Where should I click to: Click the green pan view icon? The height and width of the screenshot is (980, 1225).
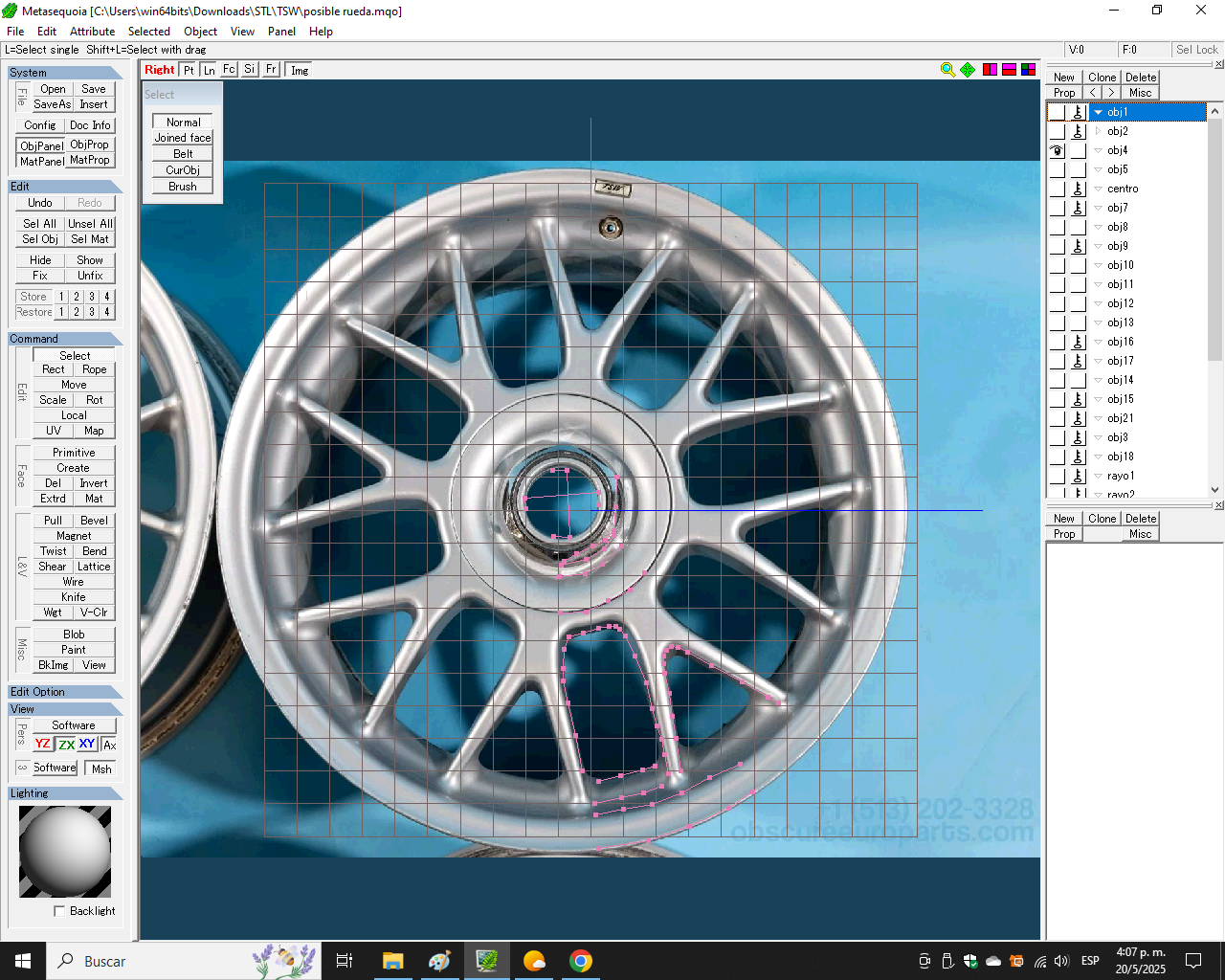pos(968,70)
